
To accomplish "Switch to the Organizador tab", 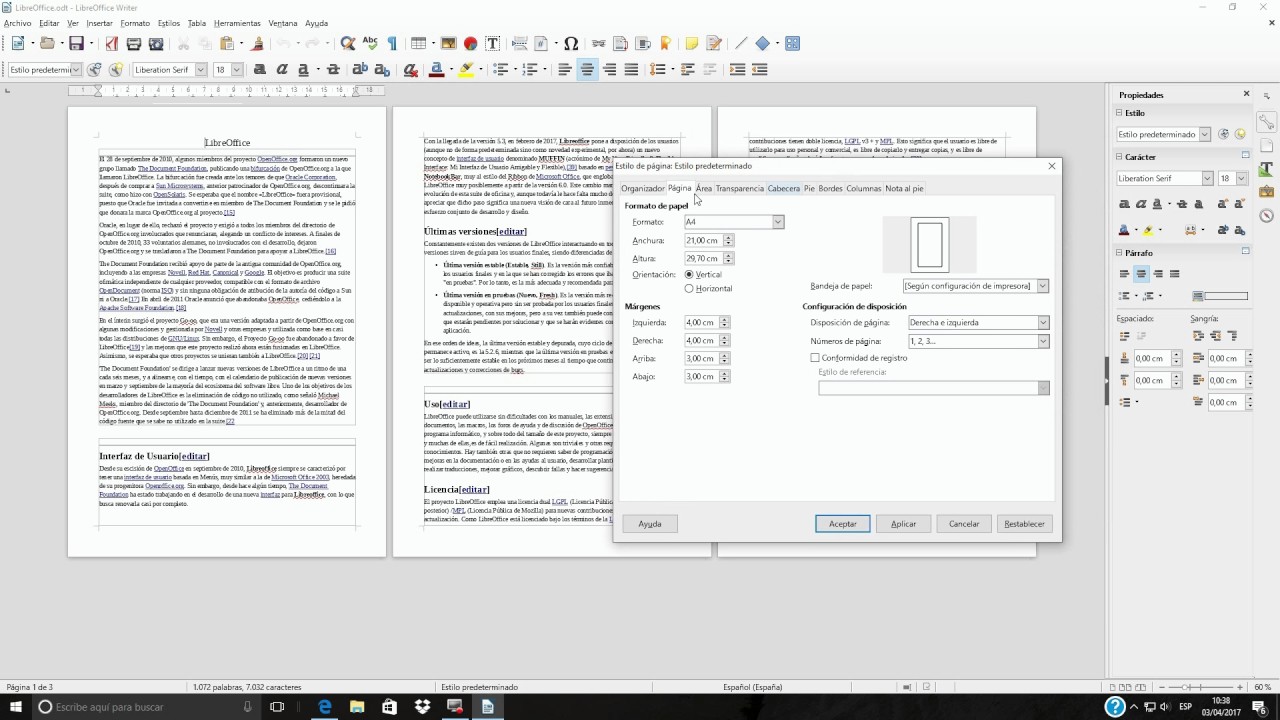I will pyautogui.click(x=642, y=188).
